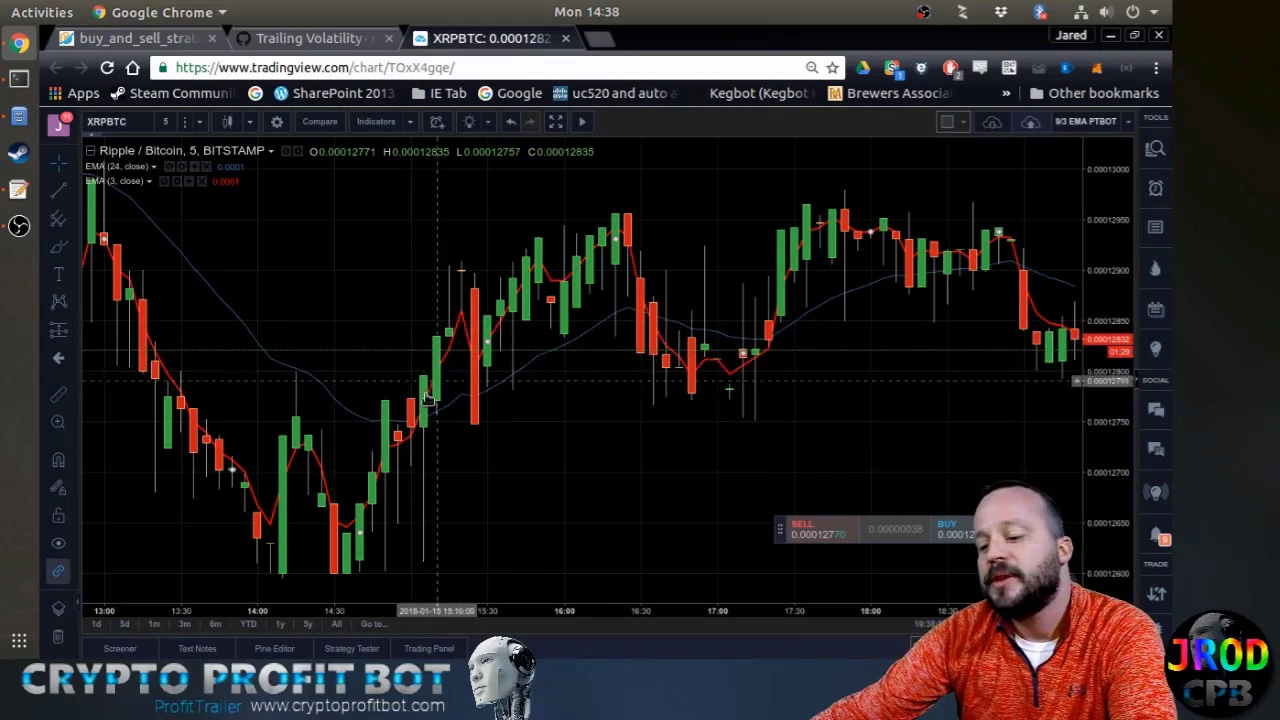This screenshot has width=1280, height=720.
Task: Set chart range to All
Action: pyautogui.click(x=336, y=624)
